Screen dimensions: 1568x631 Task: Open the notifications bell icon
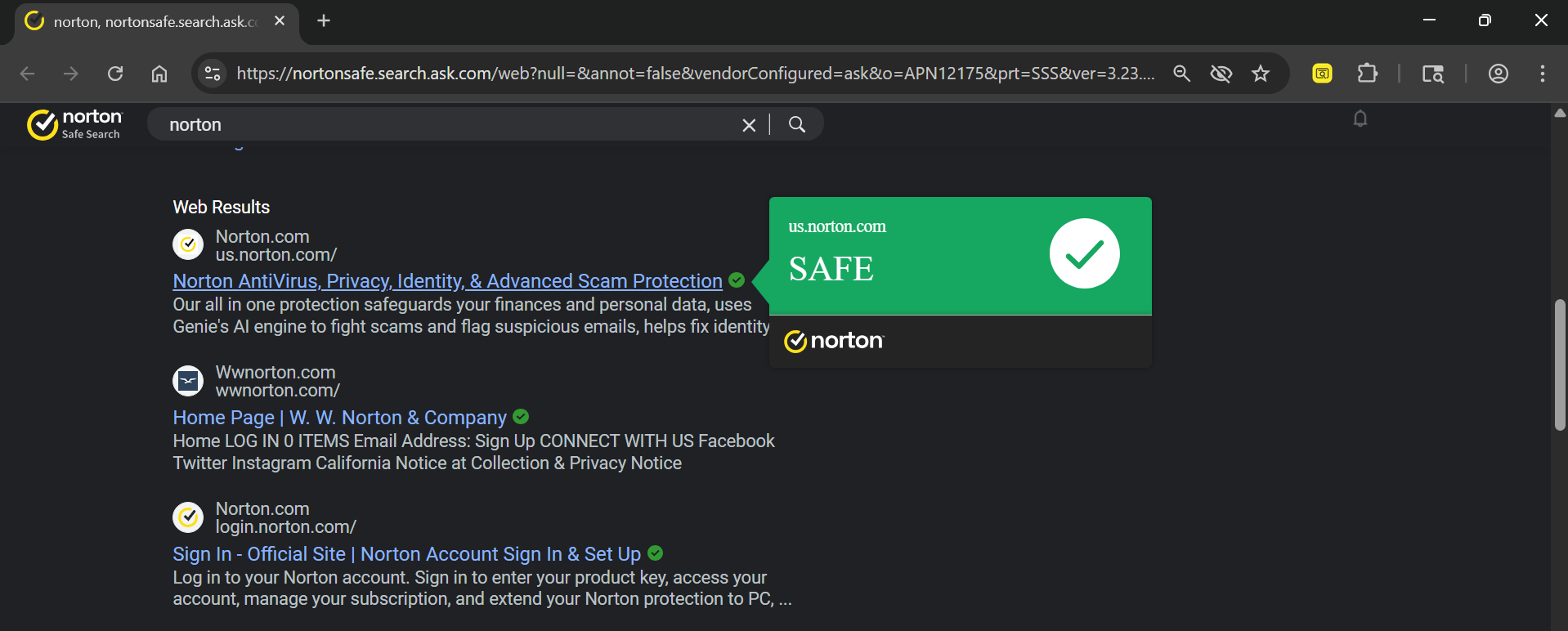pyautogui.click(x=1360, y=119)
